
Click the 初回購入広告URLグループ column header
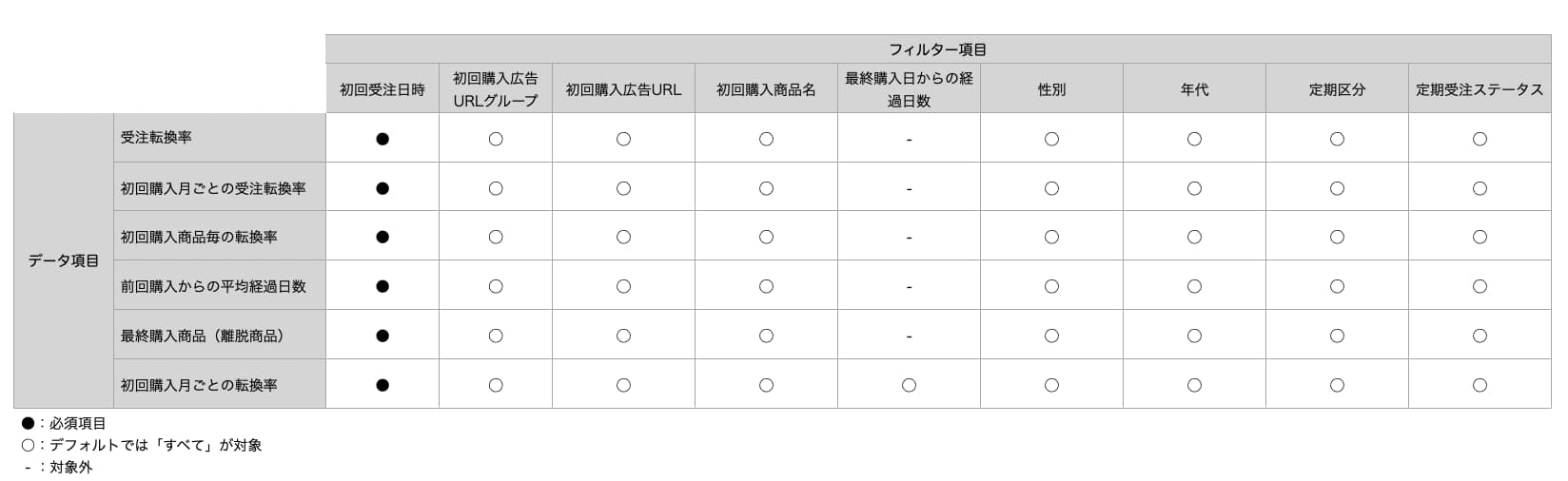click(x=496, y=89)
